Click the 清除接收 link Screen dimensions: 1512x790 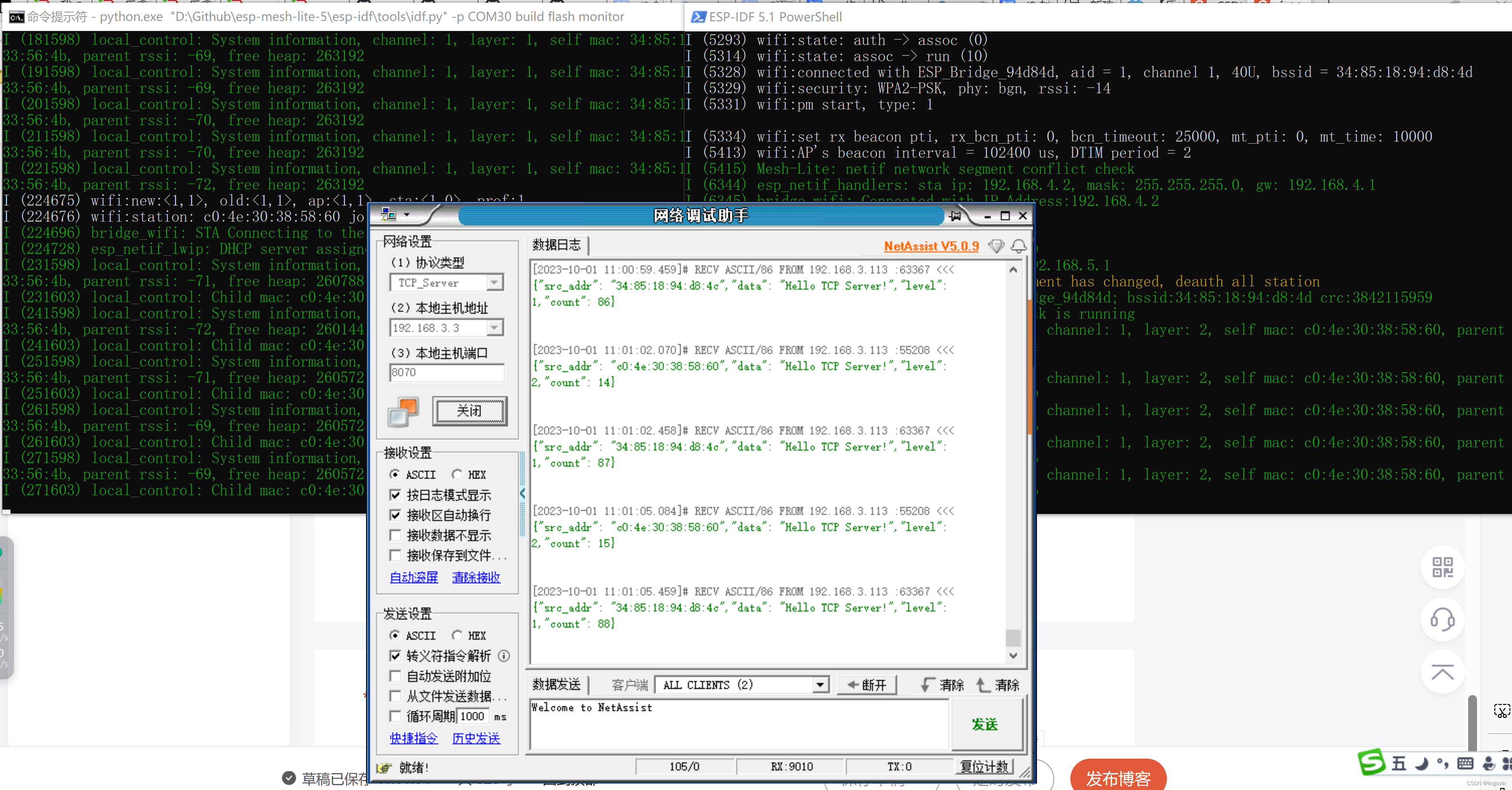point(476,577)
